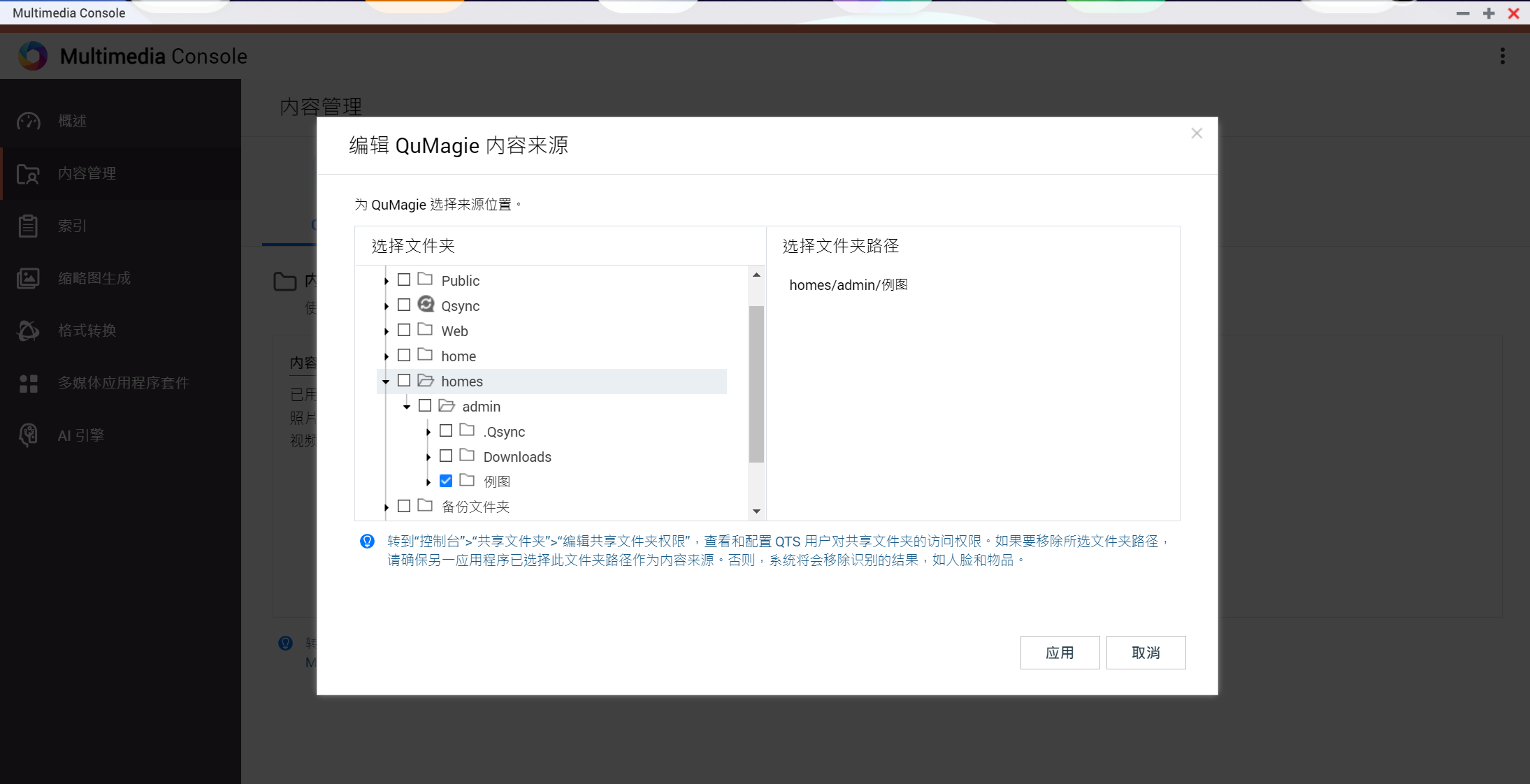This screenshot has height=784, width=1530.
Task: Collapse the admin folder tree node
Action: [x=407, y=407]
